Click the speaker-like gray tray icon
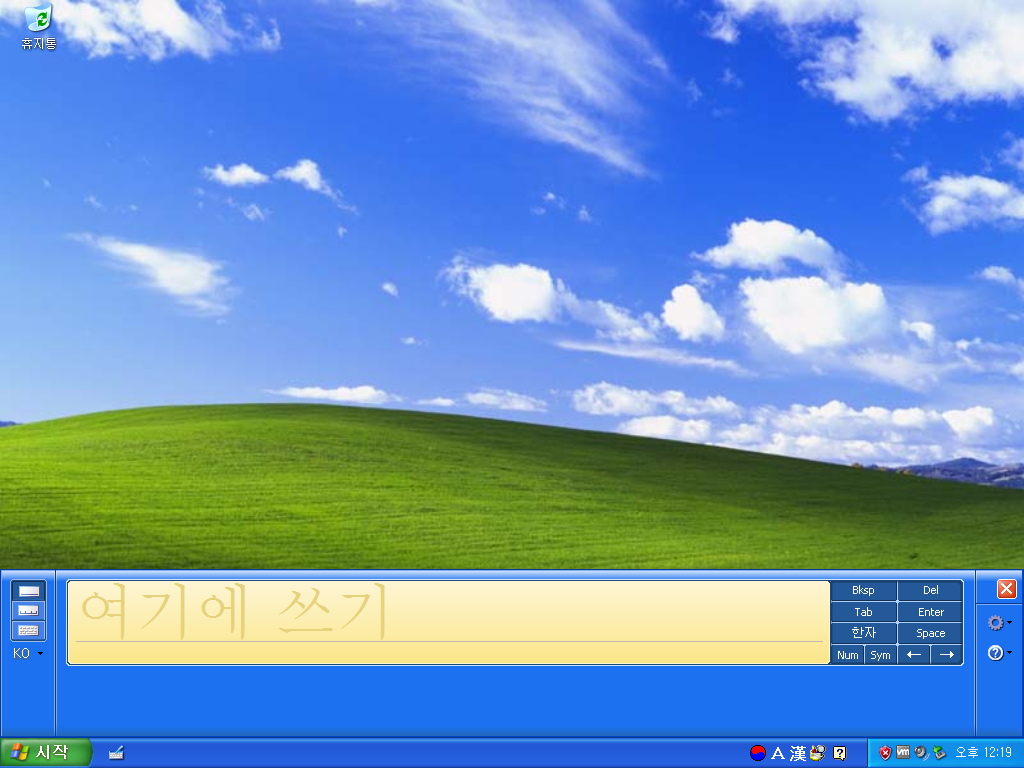The height and width of the screenshot is (768, 1024). click(921, 753)
